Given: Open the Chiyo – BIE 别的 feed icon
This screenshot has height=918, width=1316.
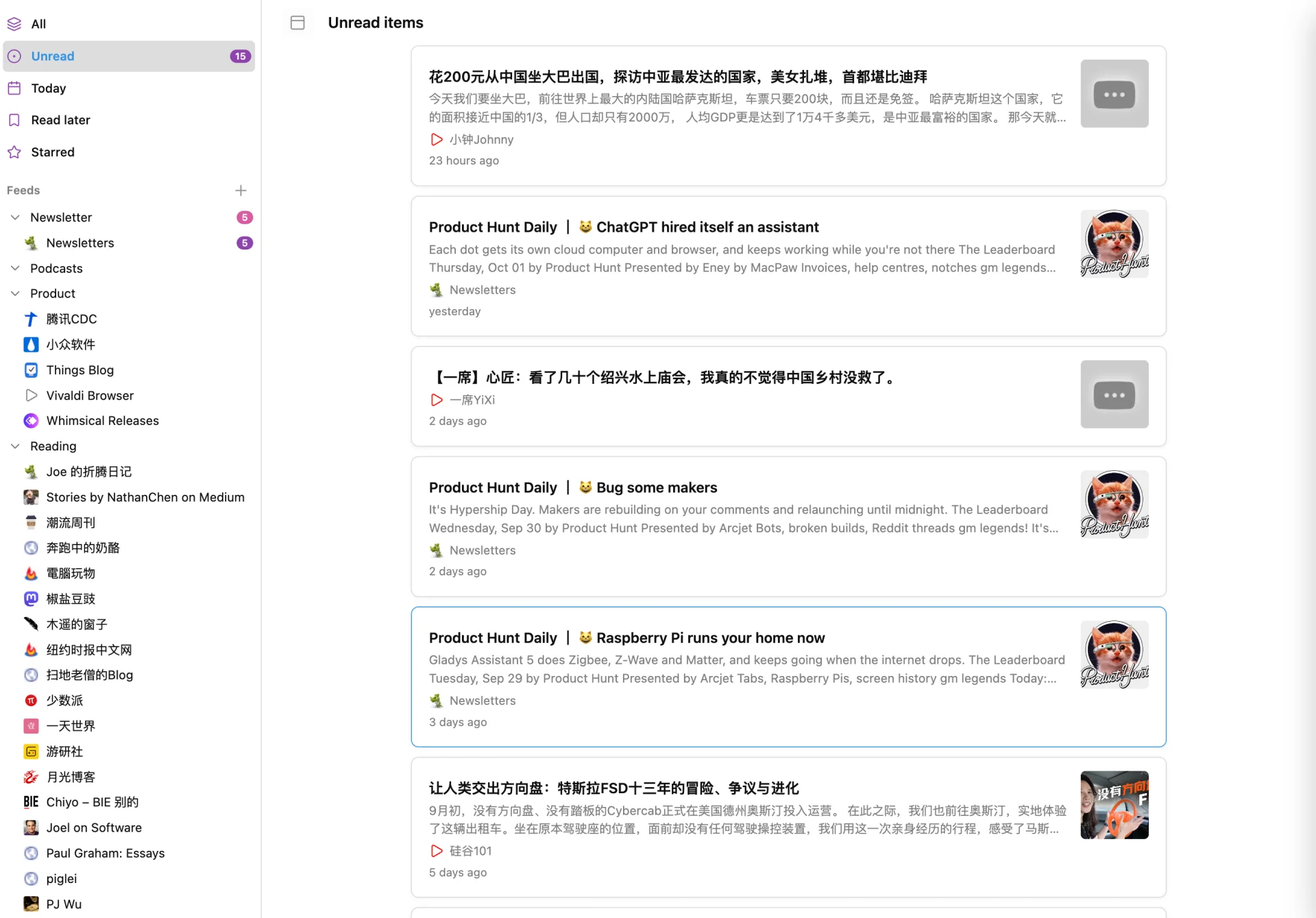Looking at the screenshot, I should pyautogui.click(x=31, y=802).
